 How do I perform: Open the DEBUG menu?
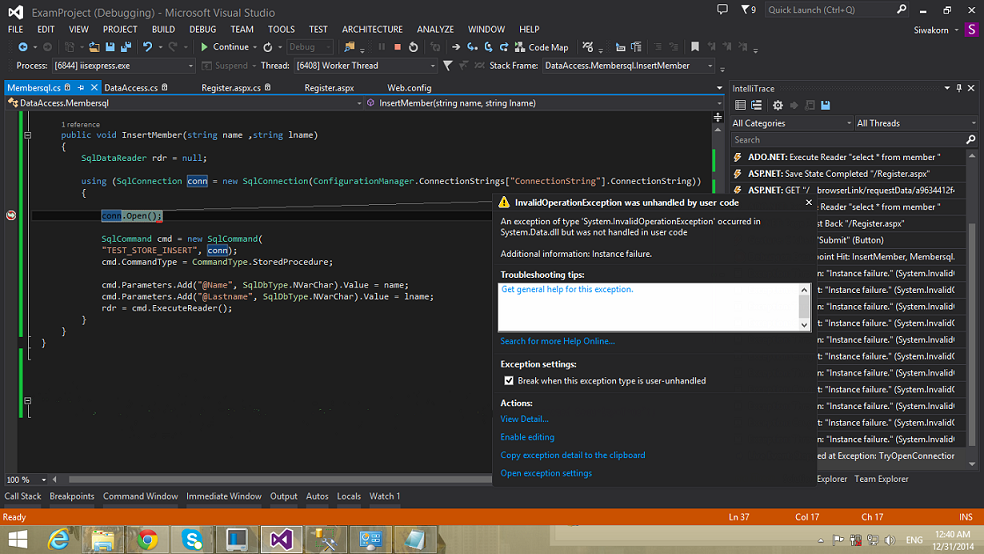[202, 29]
